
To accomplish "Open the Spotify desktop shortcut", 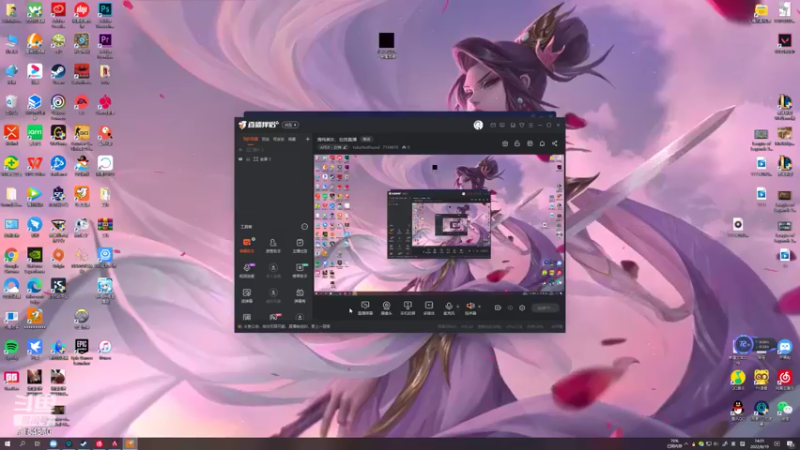I will point(11,350).
